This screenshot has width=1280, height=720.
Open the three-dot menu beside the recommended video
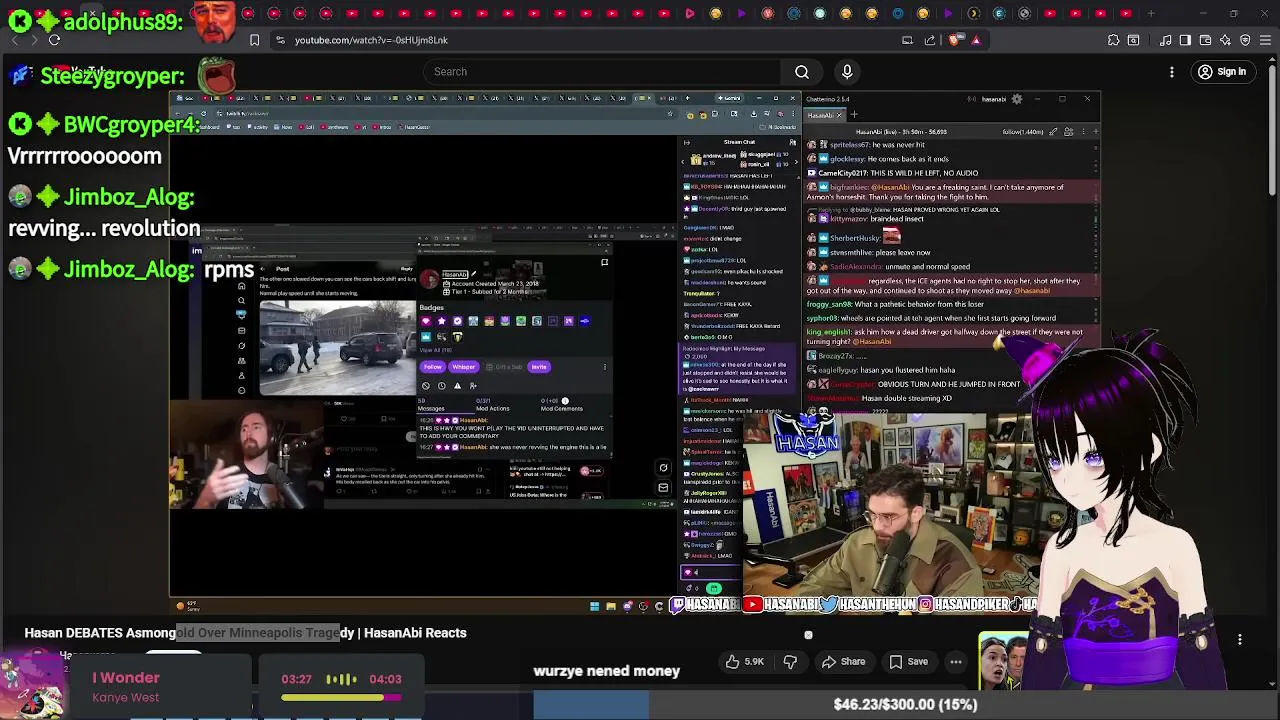pyautogui.click(x=1240, y=640)
